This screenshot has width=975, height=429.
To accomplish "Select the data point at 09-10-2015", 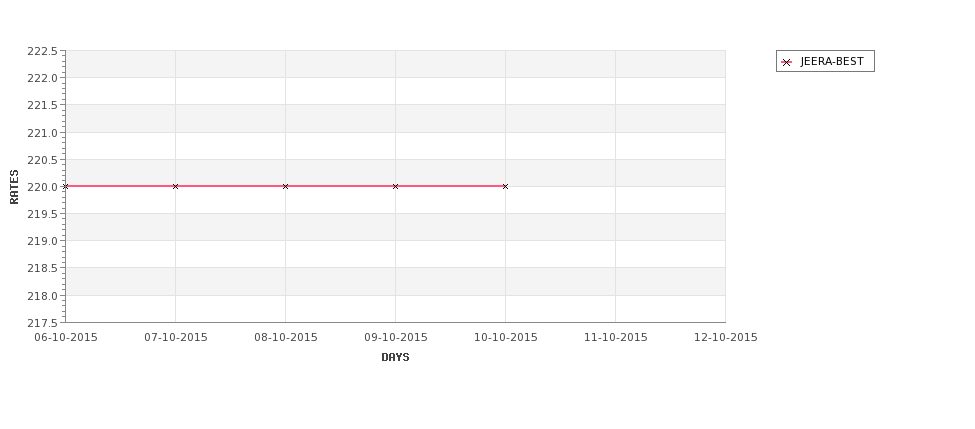I will 395,186.
